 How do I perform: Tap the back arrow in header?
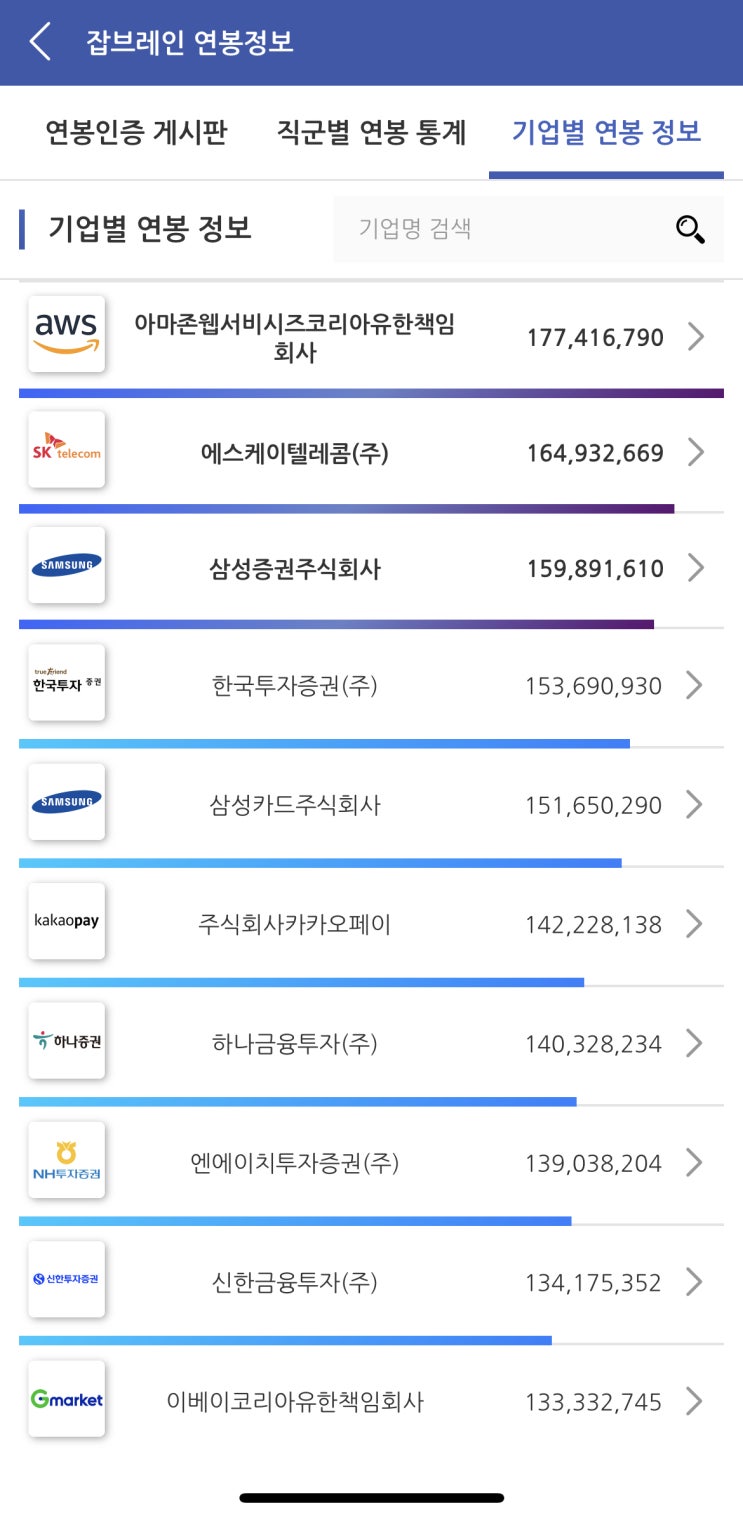click(40, 43)
